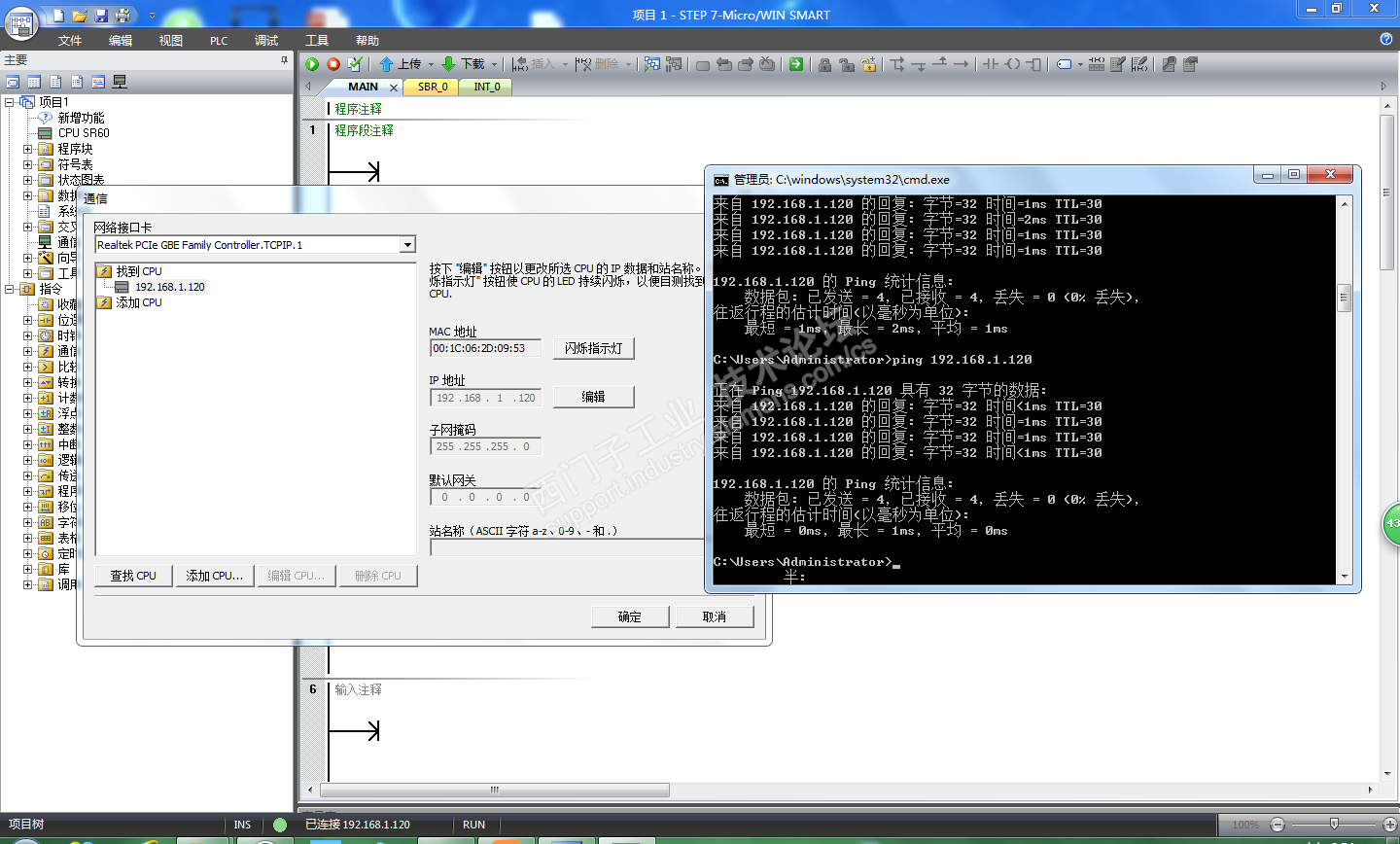Image resolution: width=1400 pixels, height=844 pixels.
Task: Click the MAC 地址 field
Action: 485,348
